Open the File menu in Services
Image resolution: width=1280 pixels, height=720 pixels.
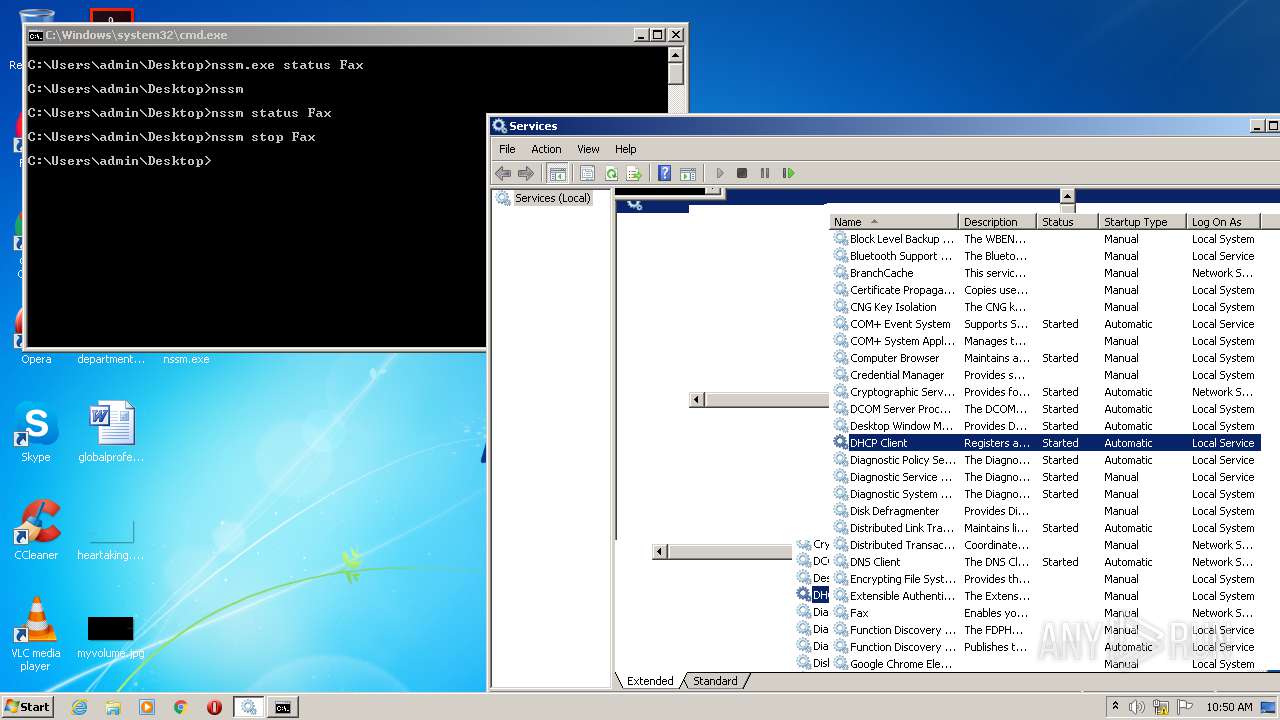point(507,149)
